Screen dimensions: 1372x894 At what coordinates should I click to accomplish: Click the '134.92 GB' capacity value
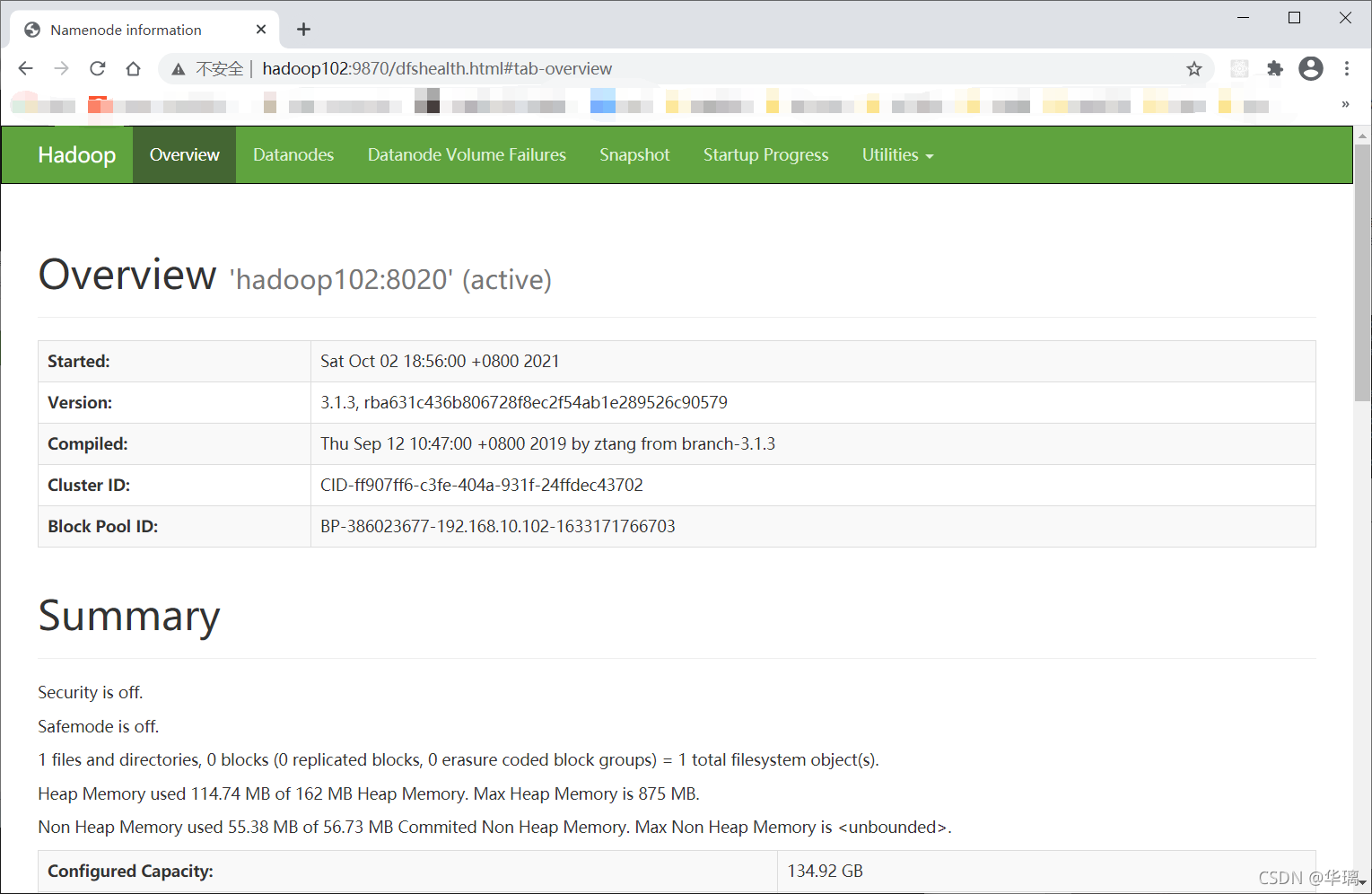click(x=825, y=872)
